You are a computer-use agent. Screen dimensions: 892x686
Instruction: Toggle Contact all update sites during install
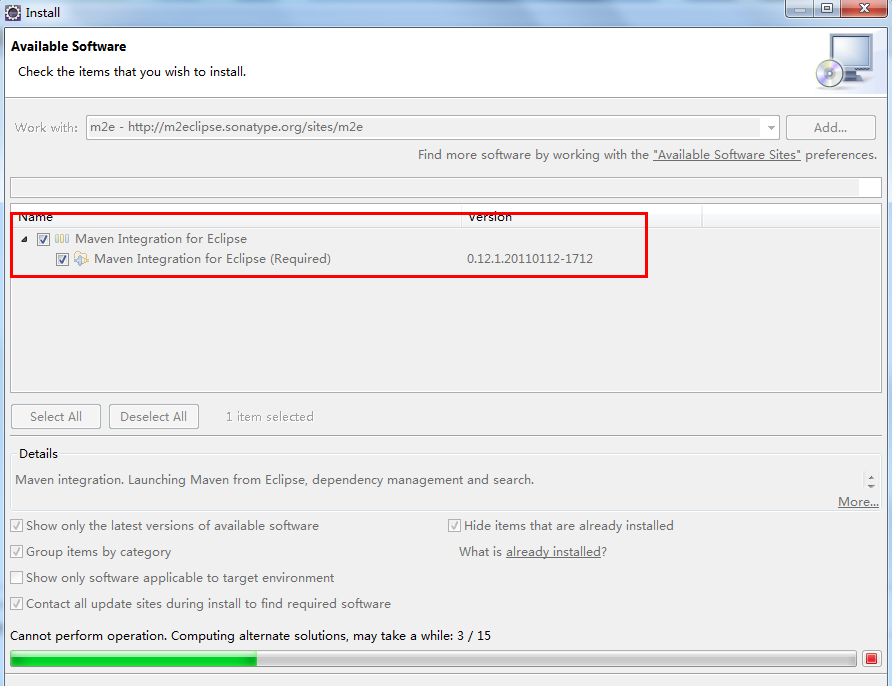click(x=17, y=604)
